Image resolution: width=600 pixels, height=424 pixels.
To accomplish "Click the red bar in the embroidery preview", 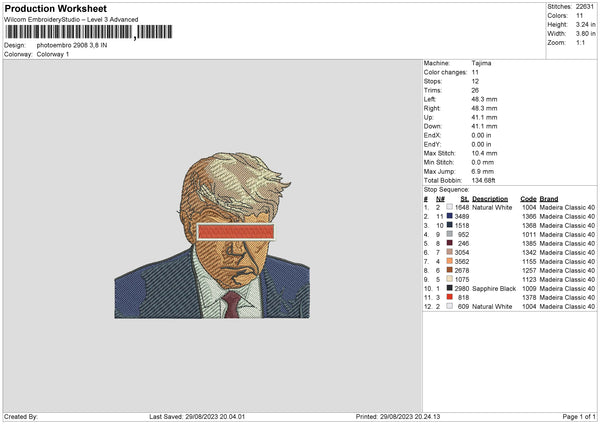I will coord(236,232).
